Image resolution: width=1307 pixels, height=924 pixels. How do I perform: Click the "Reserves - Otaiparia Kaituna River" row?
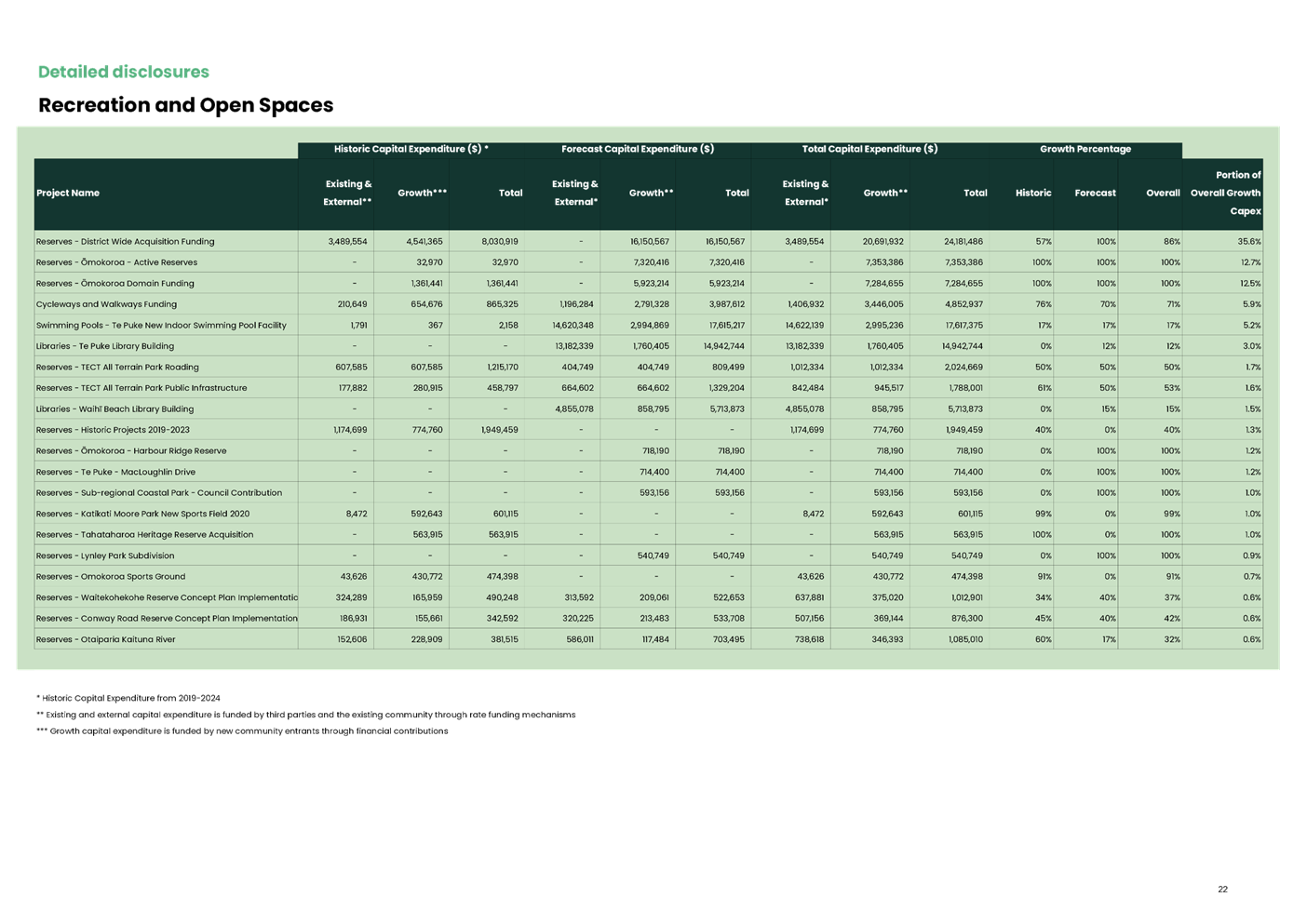105,639
